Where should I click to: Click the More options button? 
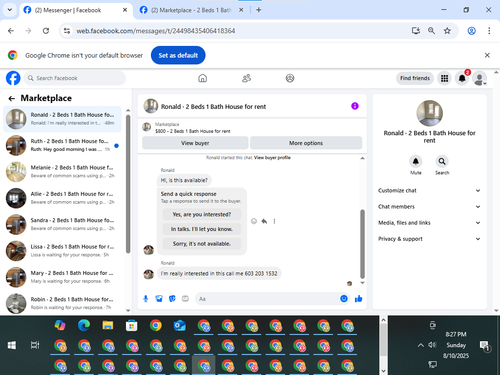coord(306,143)
